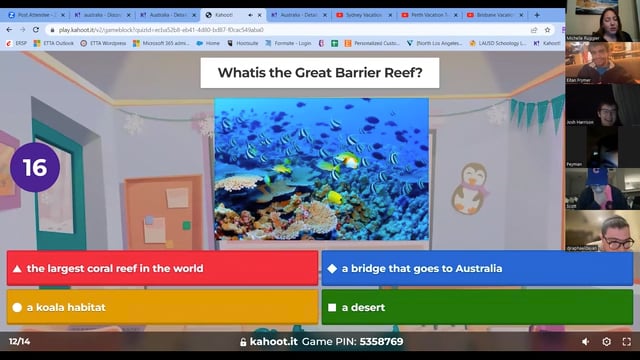Open the ETTA Outlook bookmark

54,43
